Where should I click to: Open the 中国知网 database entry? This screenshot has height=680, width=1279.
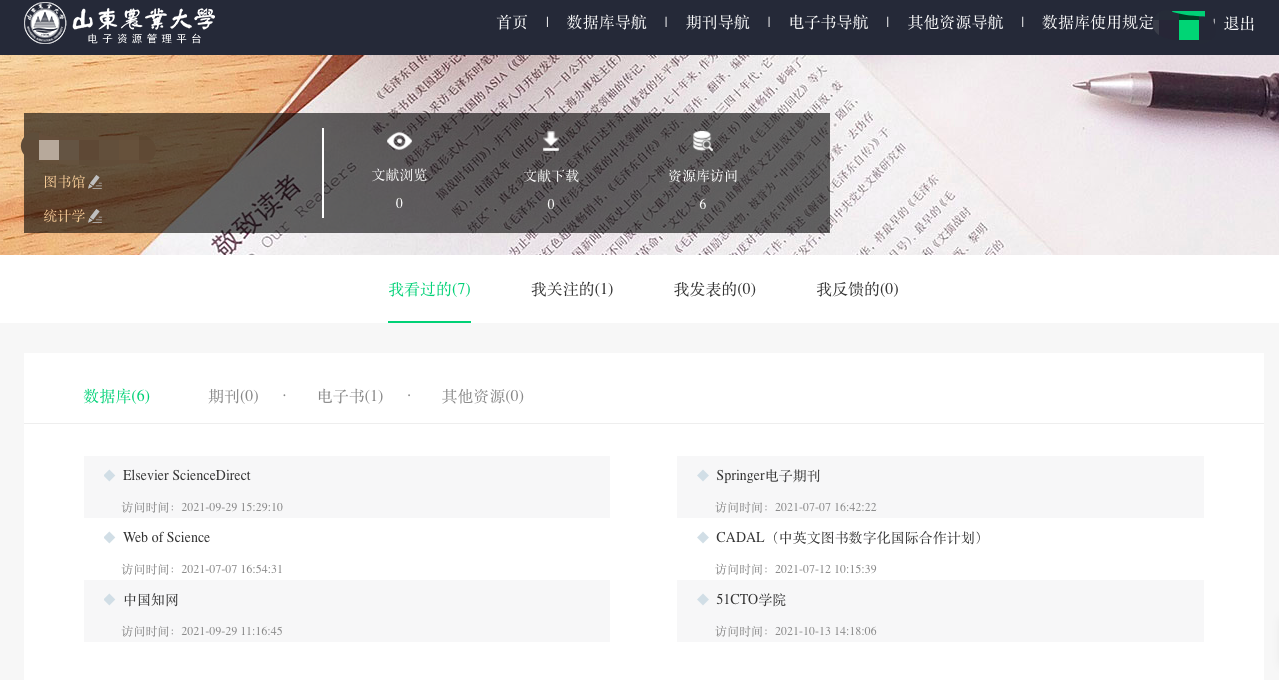click(x=151, y=600)
